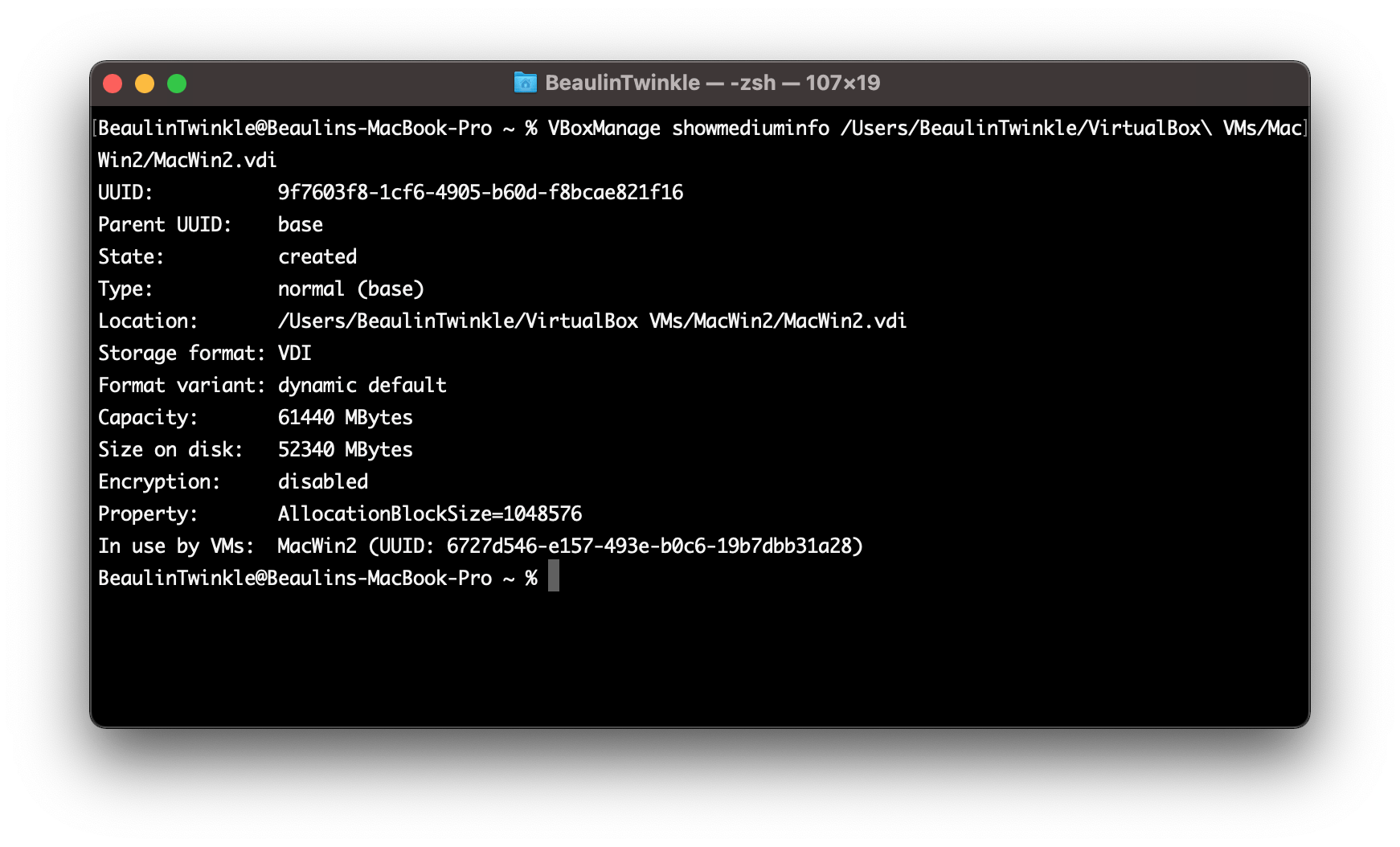Click the Capacity value 61440 MBytes
The image size is (1400, 847).
(346, 417)
